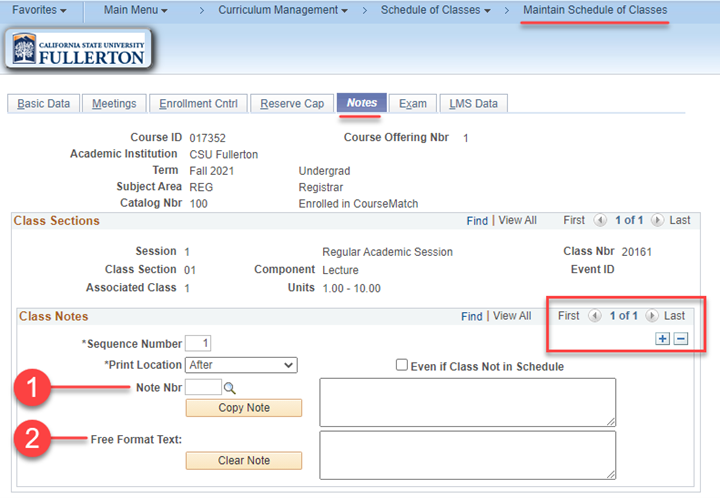Click the Component value Lecture

[340, 270]
